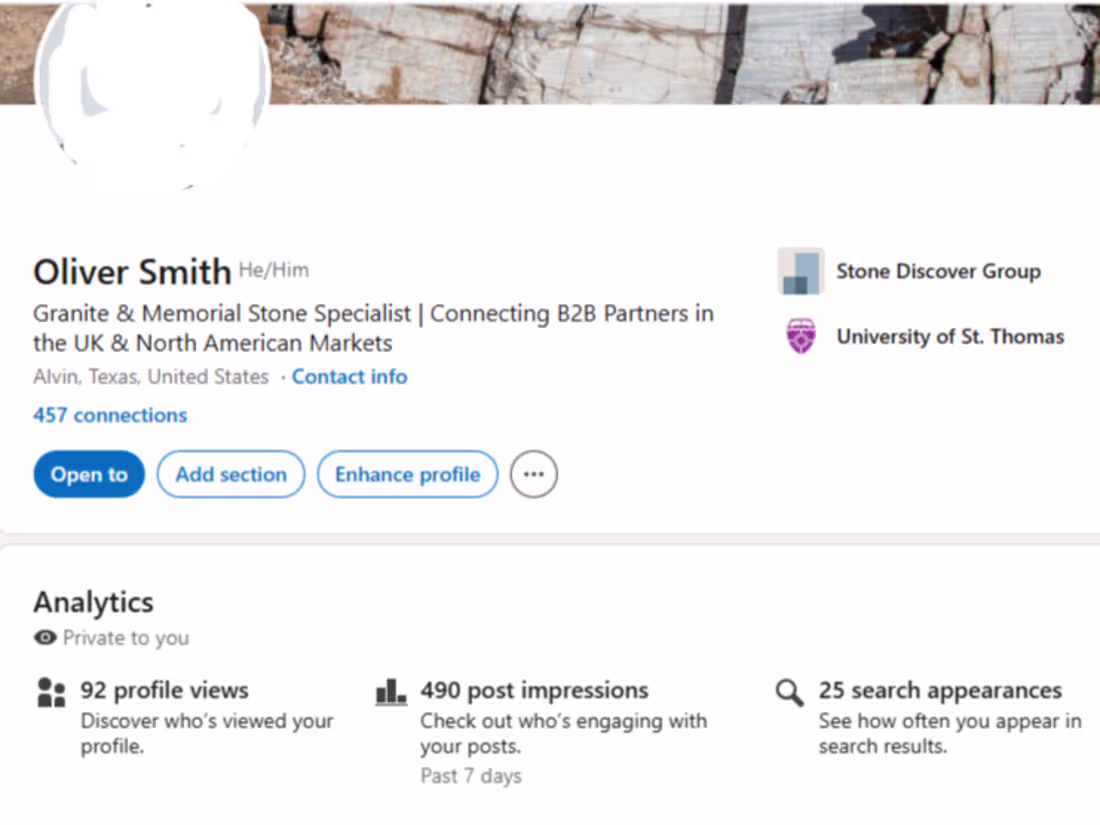The image size is (1100, 825).
Task: Open University of St. Thomas education link
Action: click(950, 336)
